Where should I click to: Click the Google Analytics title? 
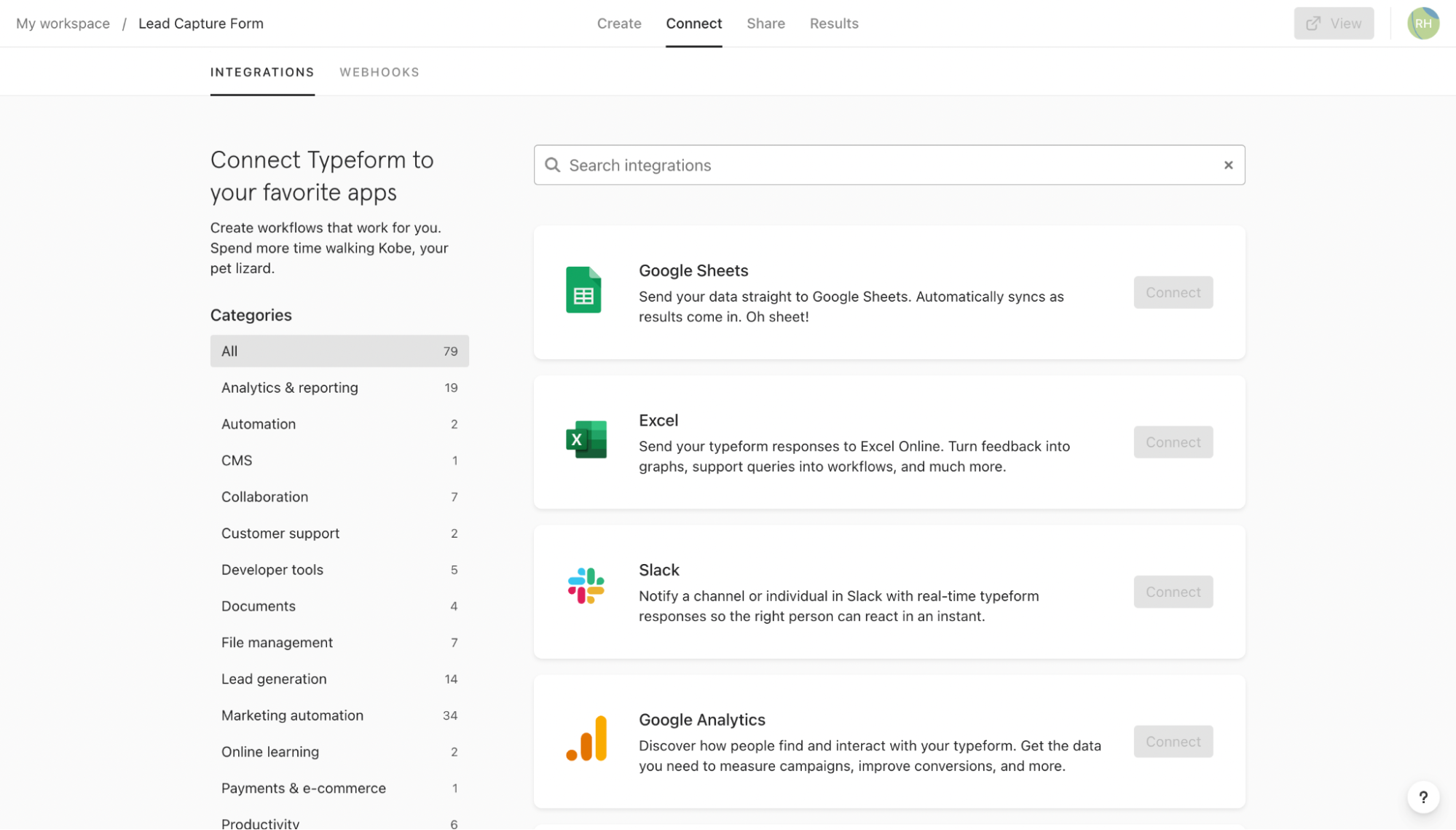(x=702, y=720)
